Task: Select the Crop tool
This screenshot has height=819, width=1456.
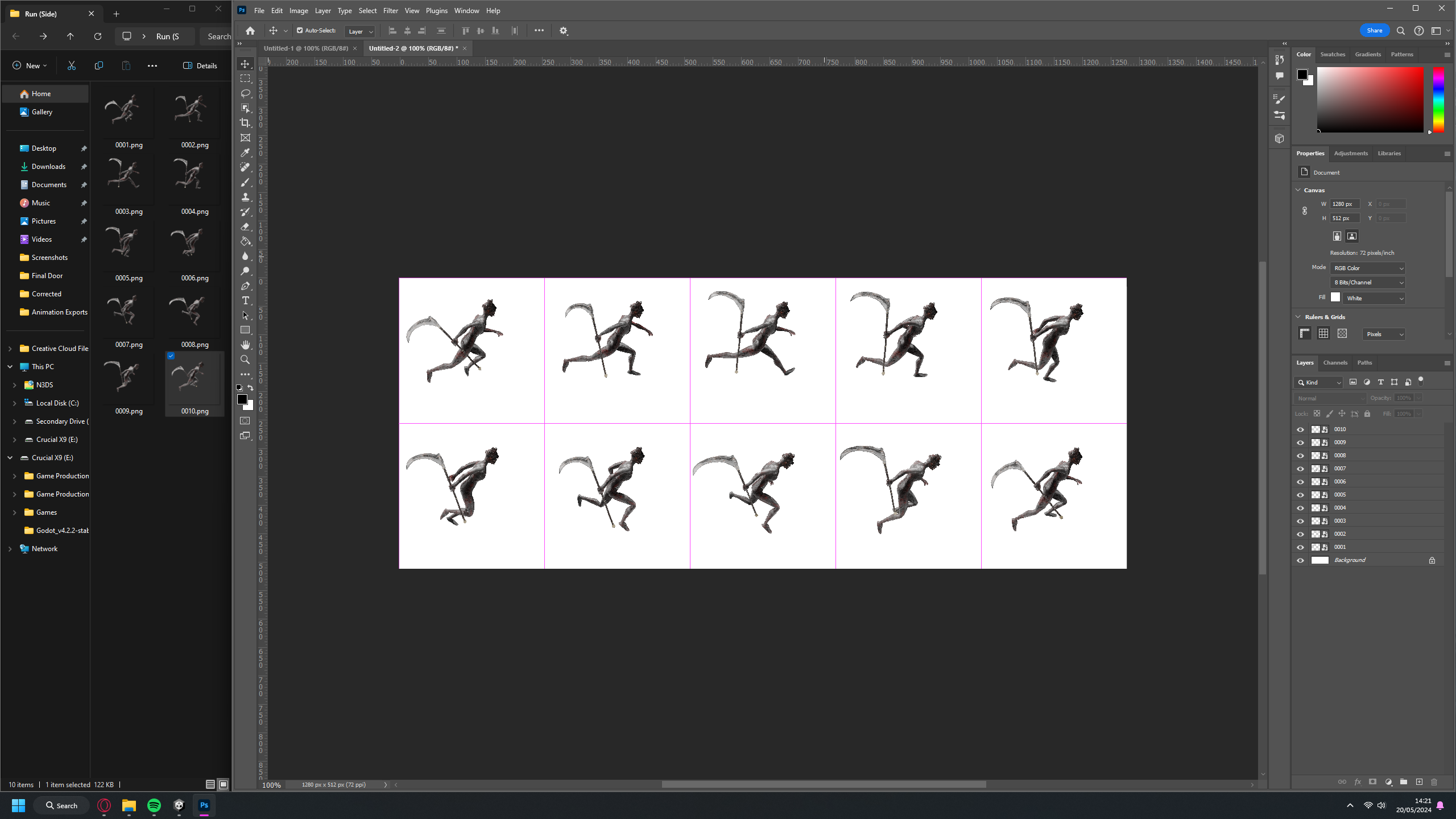Action: (245, 123)
